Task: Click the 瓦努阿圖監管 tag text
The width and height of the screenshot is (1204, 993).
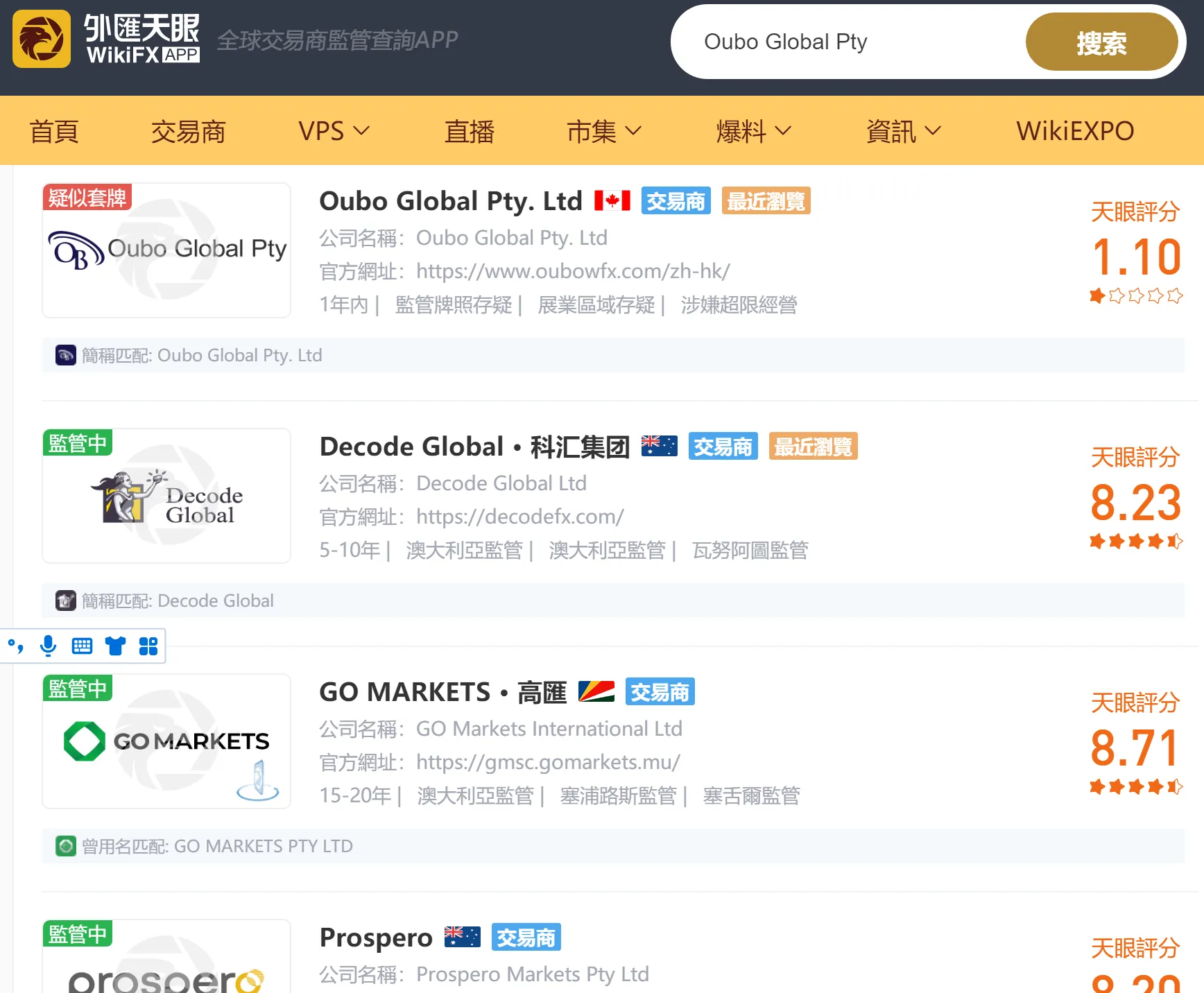Action: pos(750,551)
